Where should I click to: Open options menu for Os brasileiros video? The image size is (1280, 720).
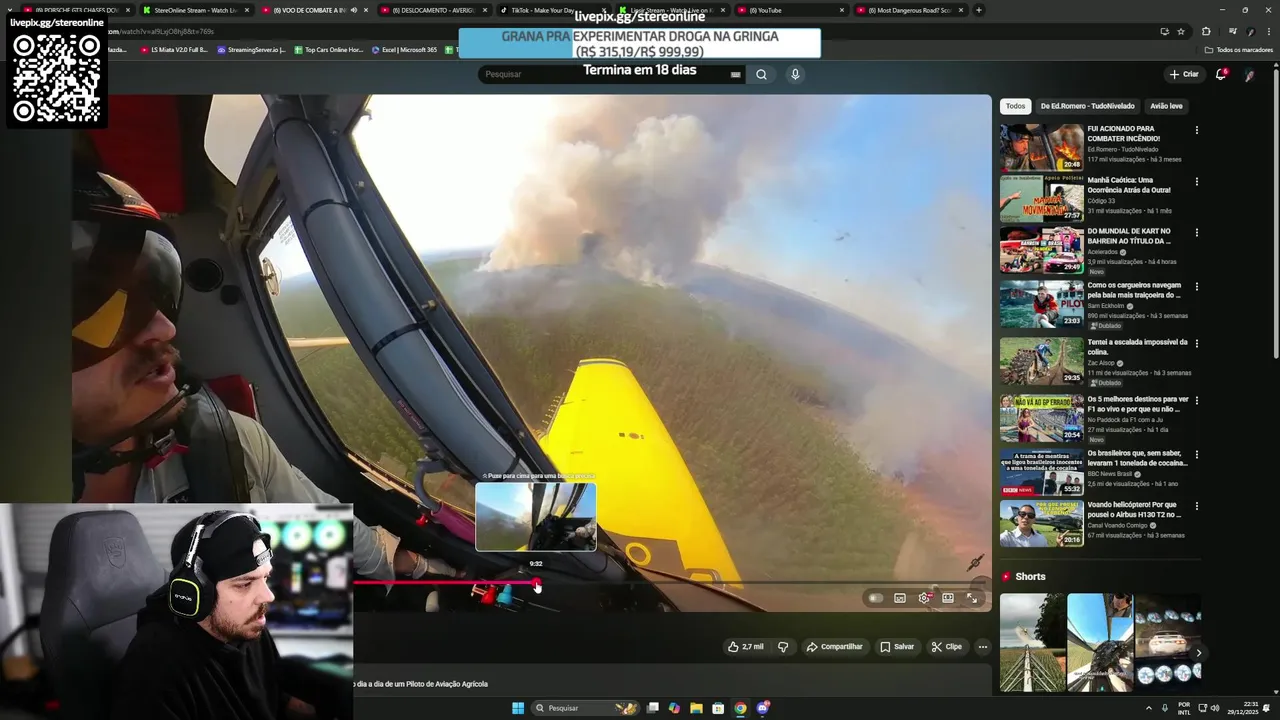click(1196, 454)
